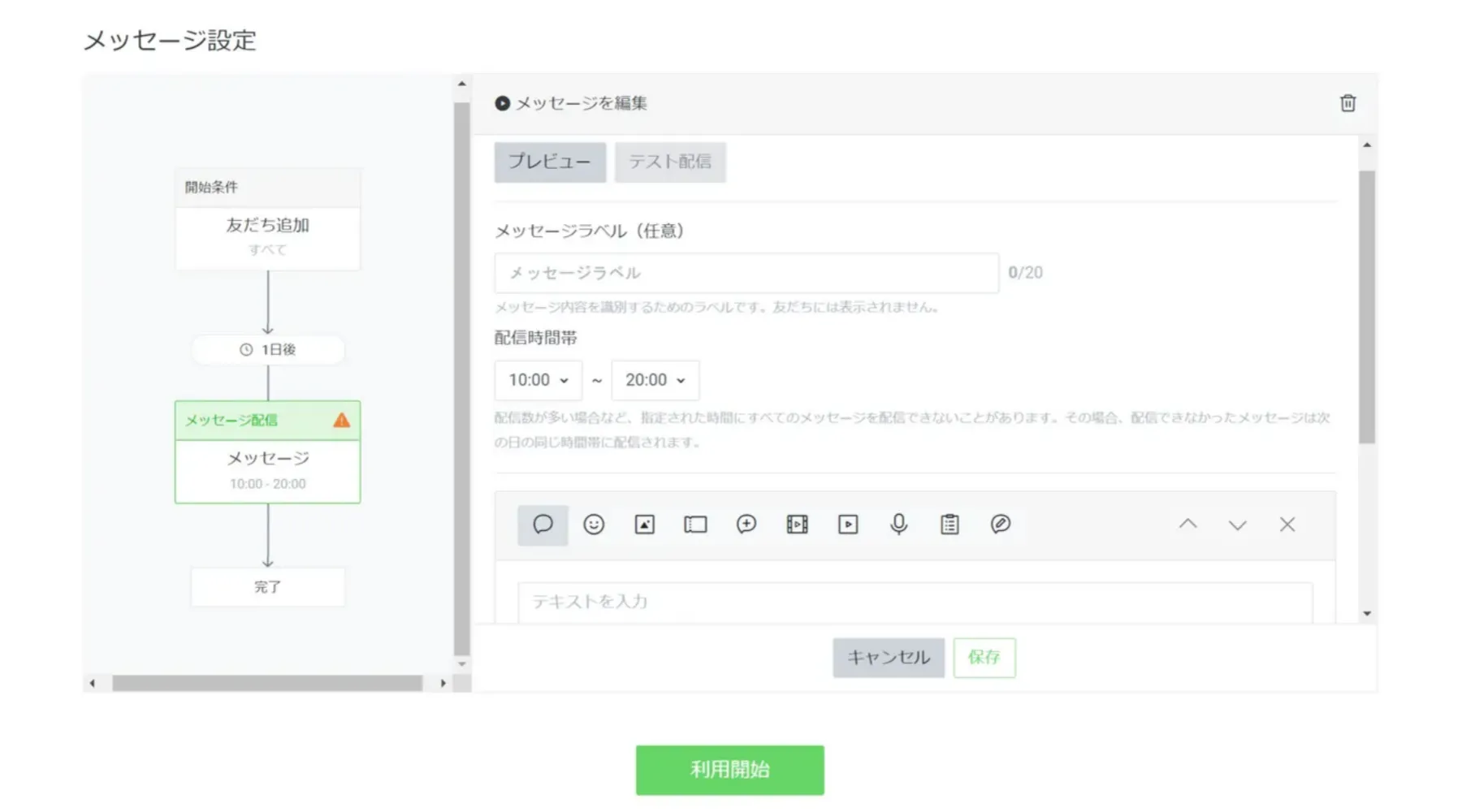1462x812 pixels.
Task: Click the メッセージラベル input field
Action: (746, 273)
